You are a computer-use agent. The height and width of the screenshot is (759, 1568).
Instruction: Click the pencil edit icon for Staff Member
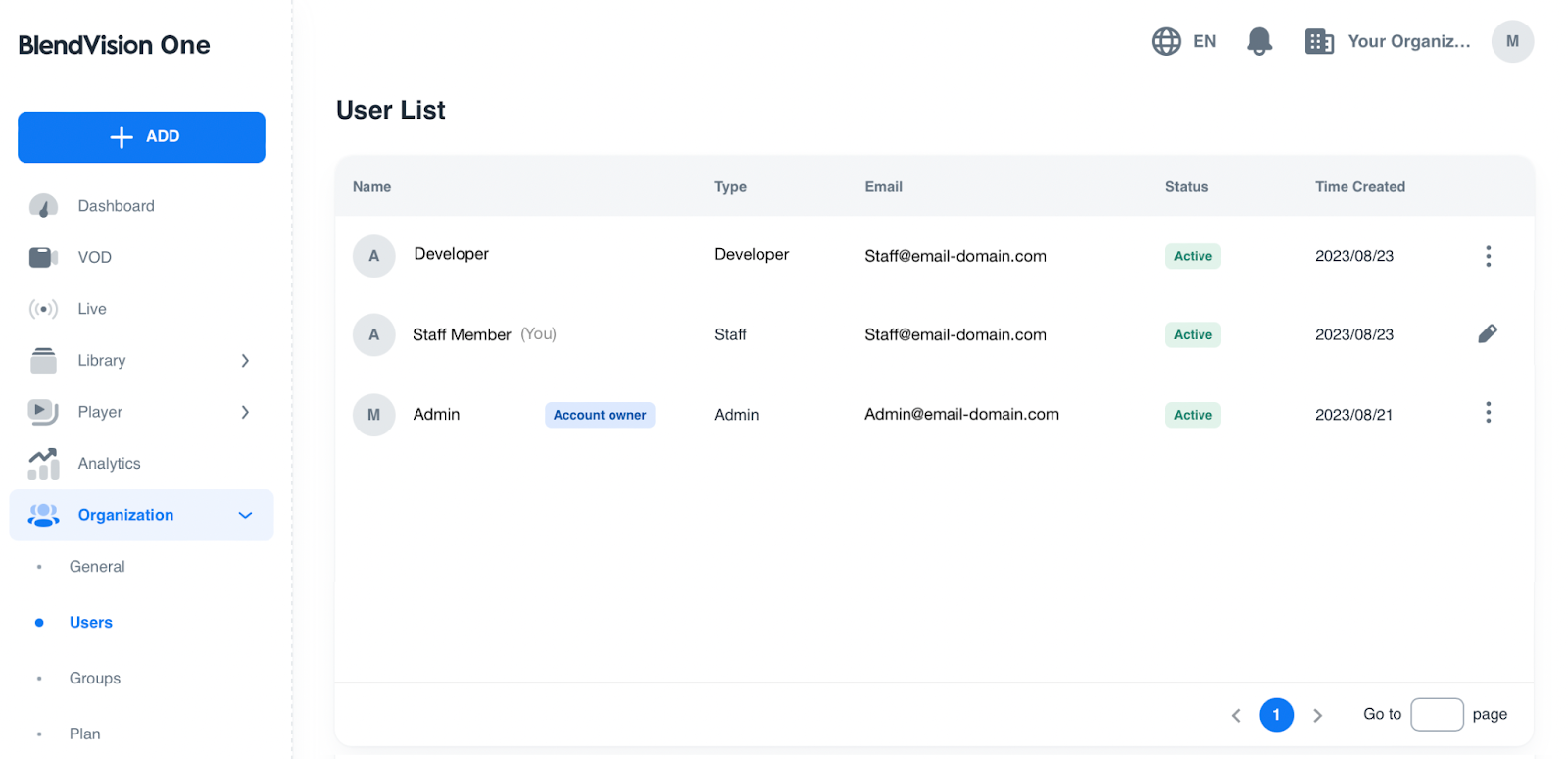tap(1488, 334)
